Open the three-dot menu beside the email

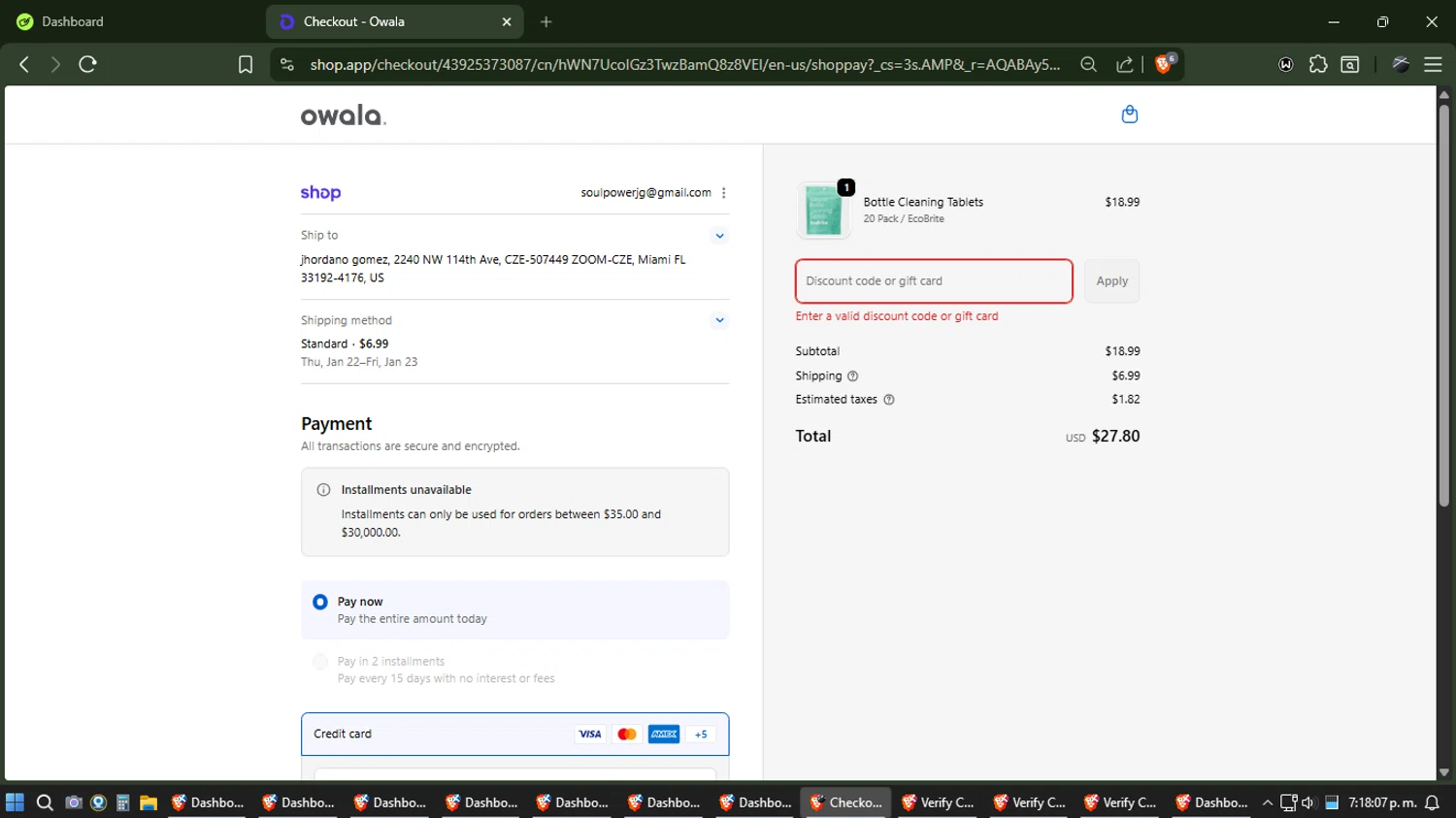[x=724, y=192]
